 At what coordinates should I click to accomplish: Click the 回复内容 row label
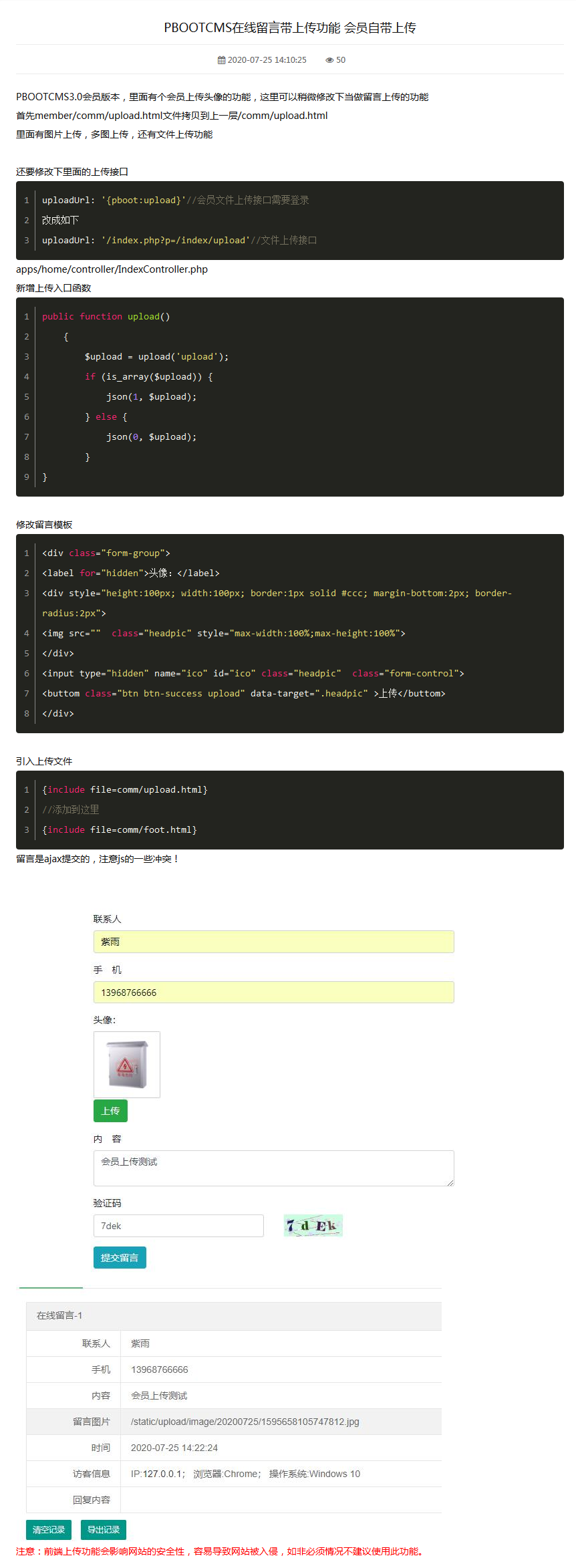pos(92,1500)
